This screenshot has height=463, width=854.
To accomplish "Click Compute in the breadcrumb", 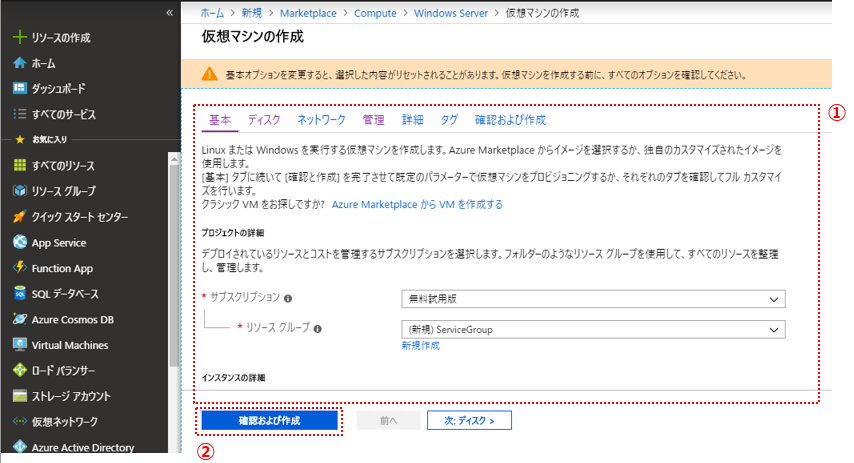I will (x=375, y=13).
